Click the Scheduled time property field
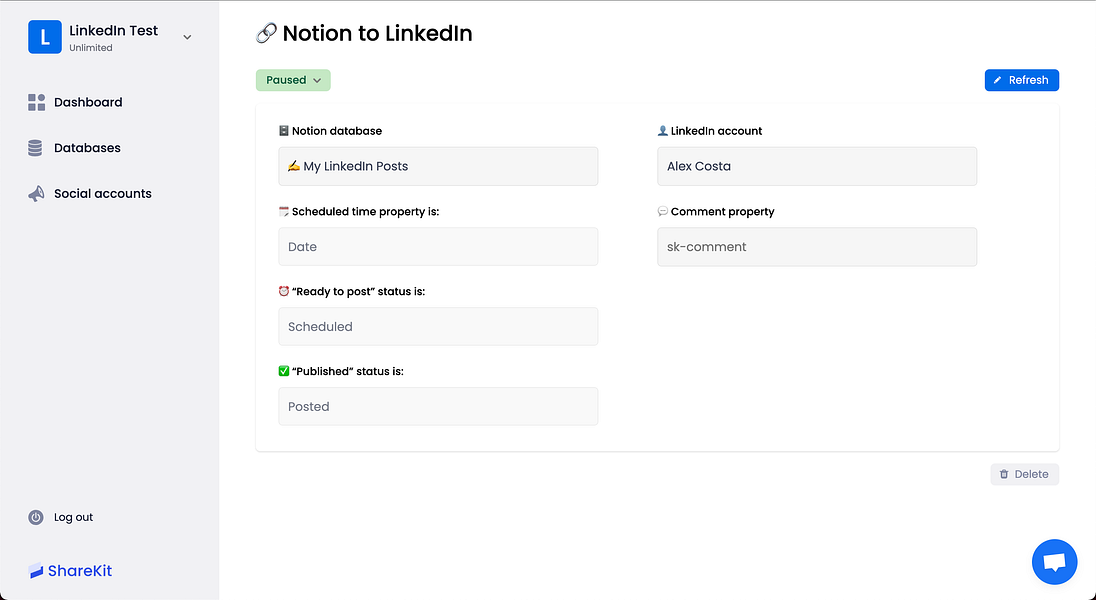 [438, 247]
